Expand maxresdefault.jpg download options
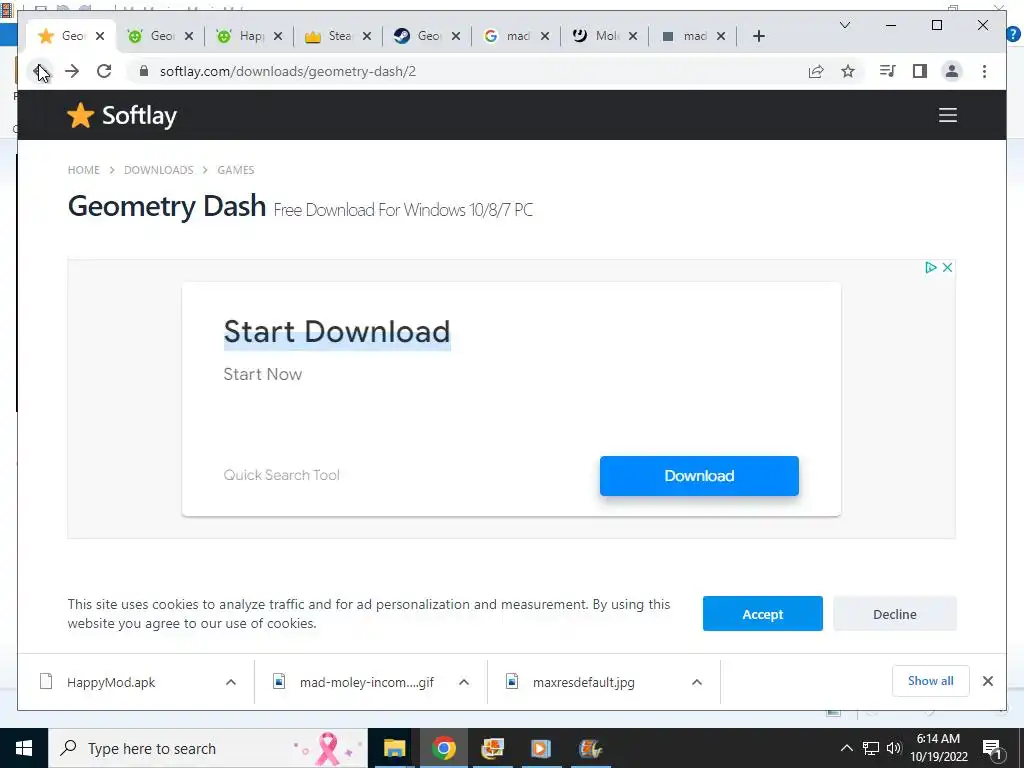This screenshot has width=1024, height=768. coord(697,682)
